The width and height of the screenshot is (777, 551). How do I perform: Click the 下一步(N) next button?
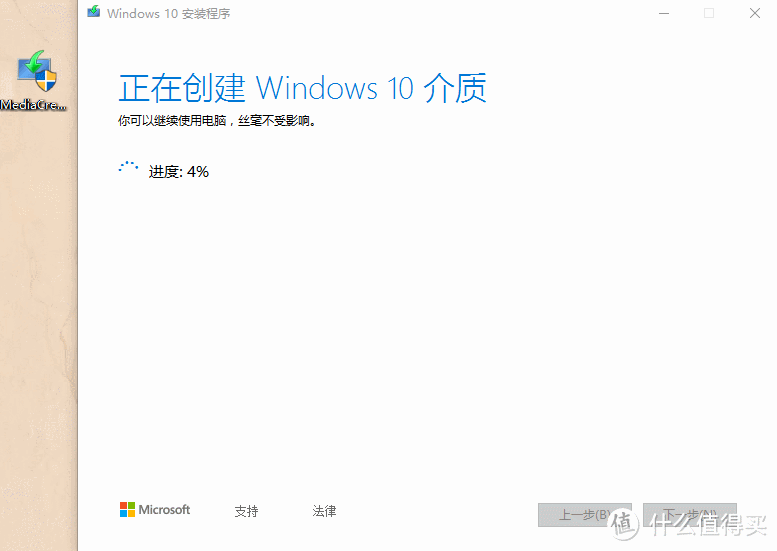pos(690,515)
